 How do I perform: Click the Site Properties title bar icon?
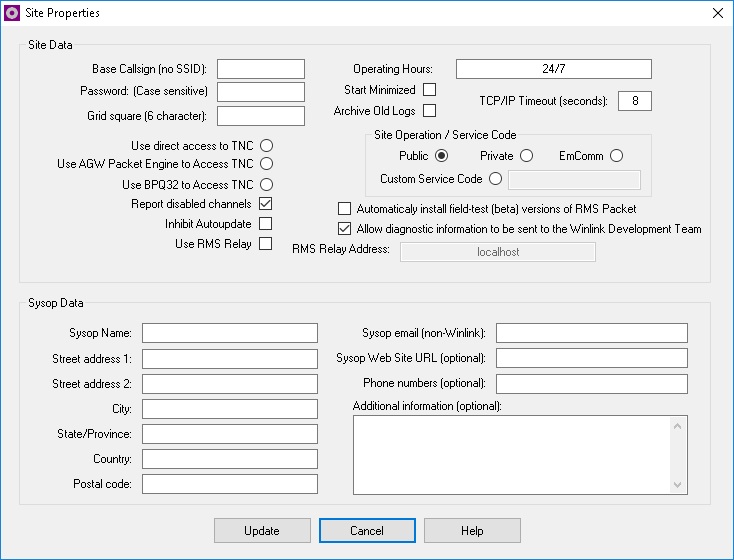[13, 13]
